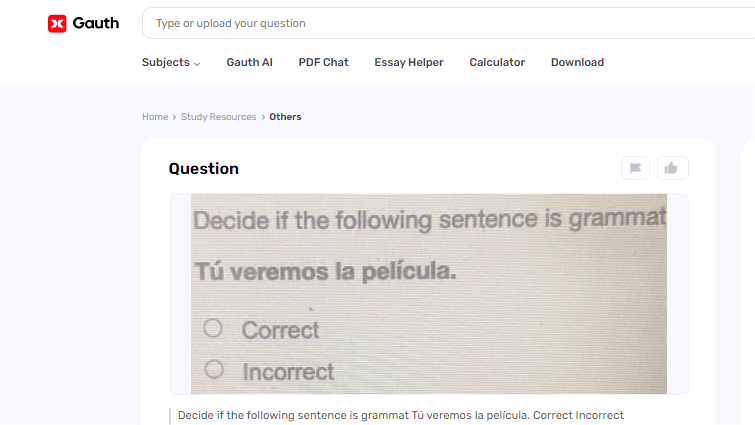Click the transcribed question text below image
The image size is (755, 425).
coord(400,415)
